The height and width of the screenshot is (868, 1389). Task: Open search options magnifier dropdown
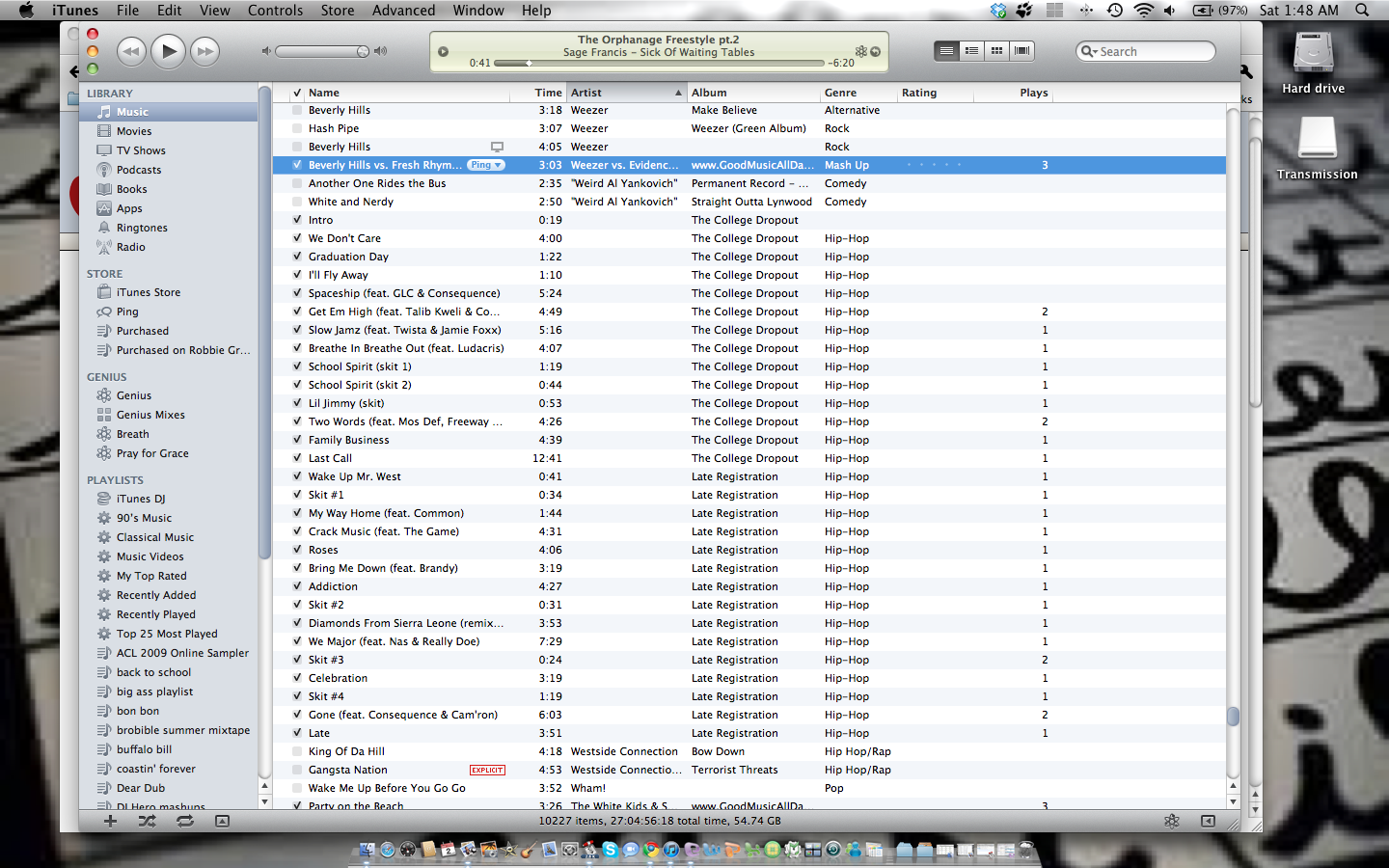click(1089, 51)
